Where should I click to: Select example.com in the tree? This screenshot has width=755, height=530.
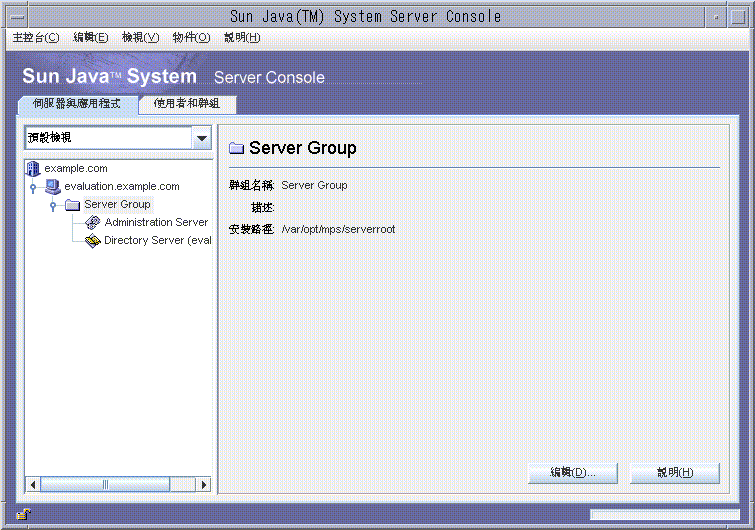click(x=76, y=168)
